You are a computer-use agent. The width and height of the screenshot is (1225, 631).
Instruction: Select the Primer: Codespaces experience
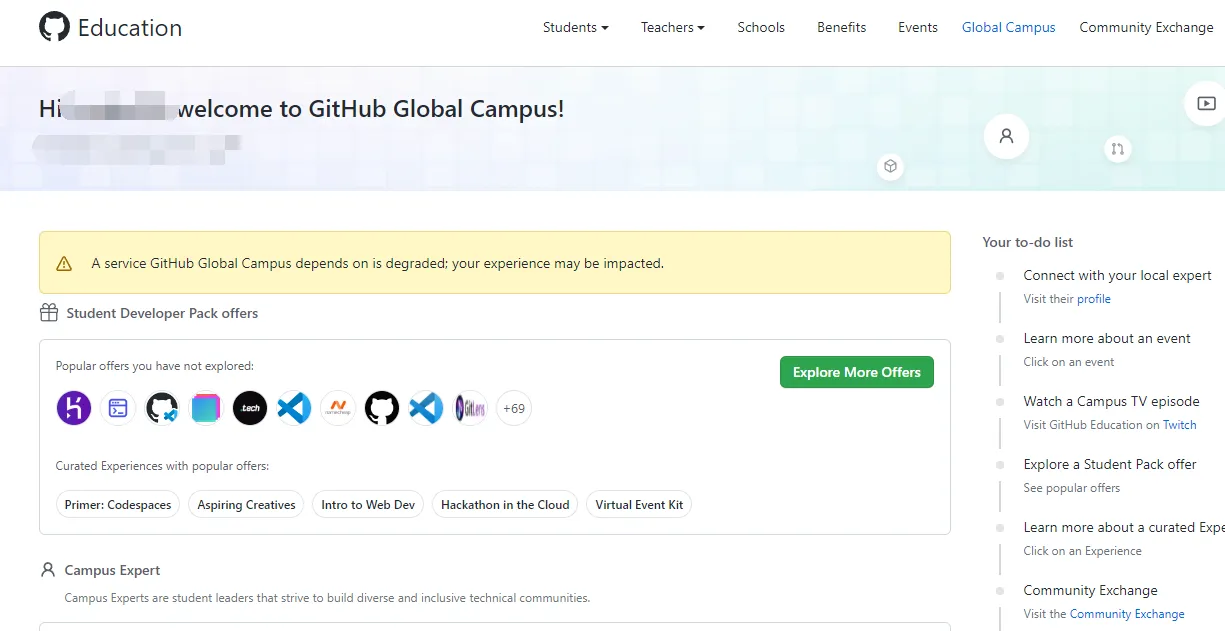pyautogui.click(x=118, y=505)
